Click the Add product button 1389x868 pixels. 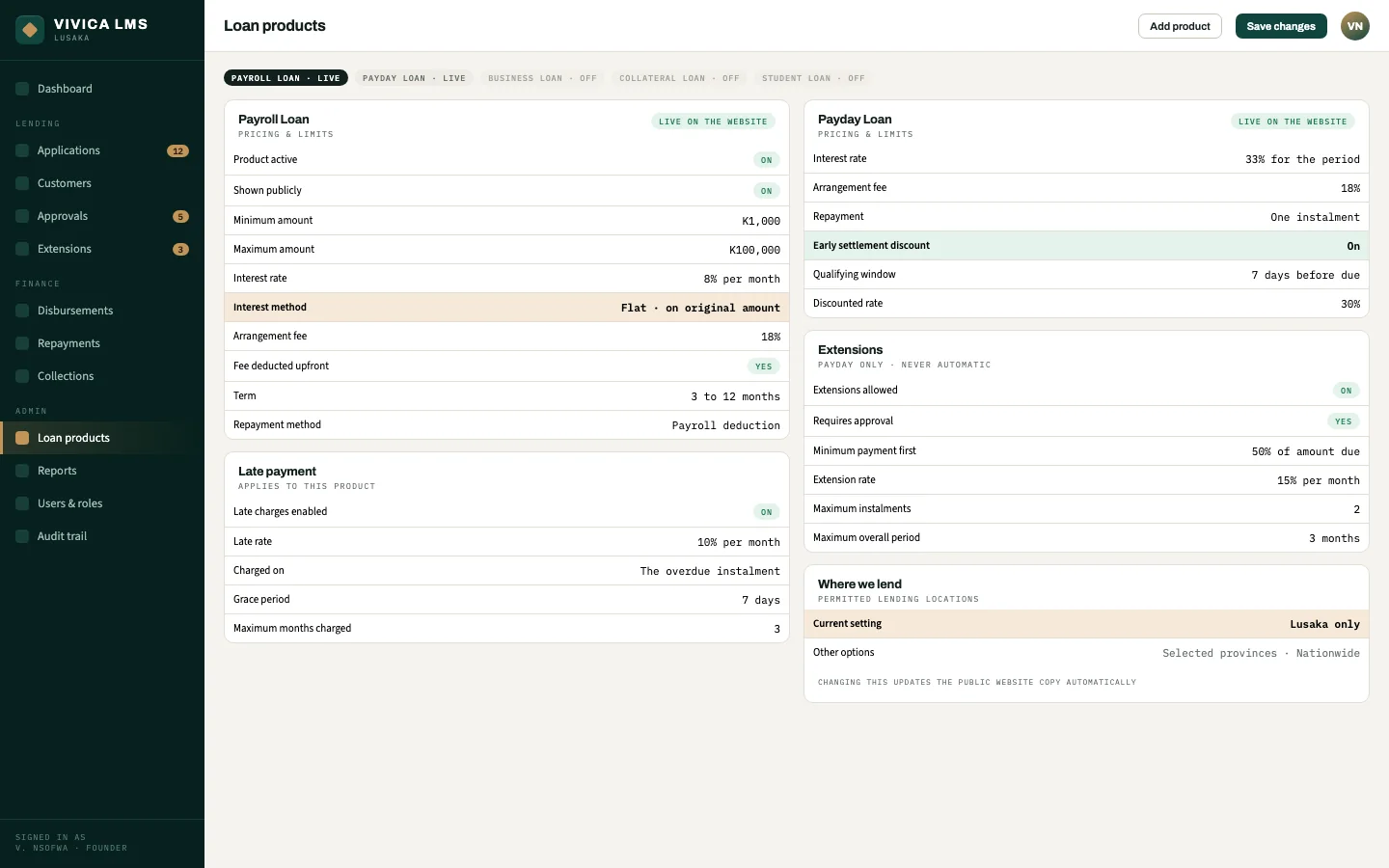1180,26
